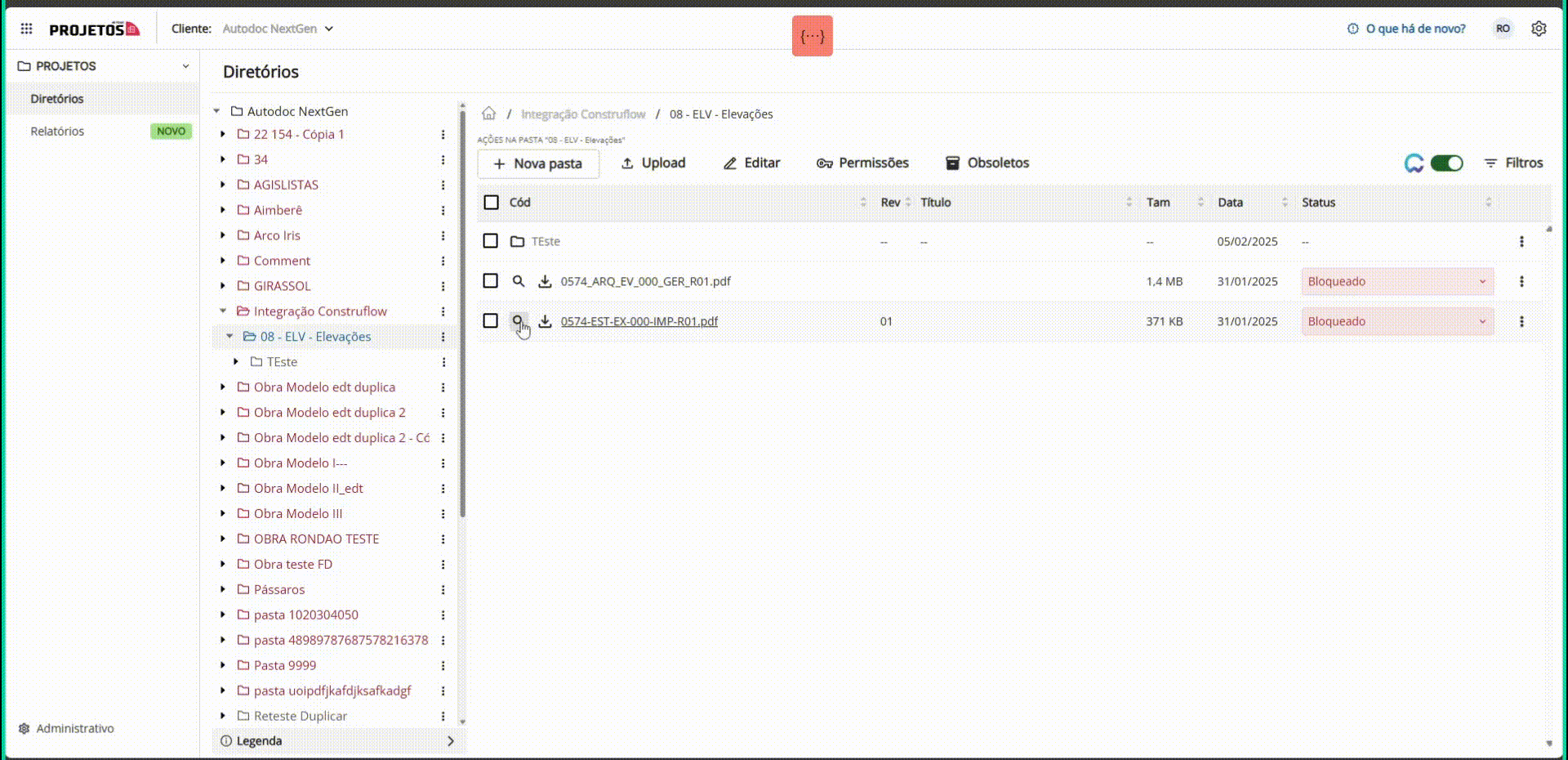Open Status dropdown for 0574-EST-EX-000-IMP-R01.pdf
The image size is (1568, 760).
(x=1396, y=321)
